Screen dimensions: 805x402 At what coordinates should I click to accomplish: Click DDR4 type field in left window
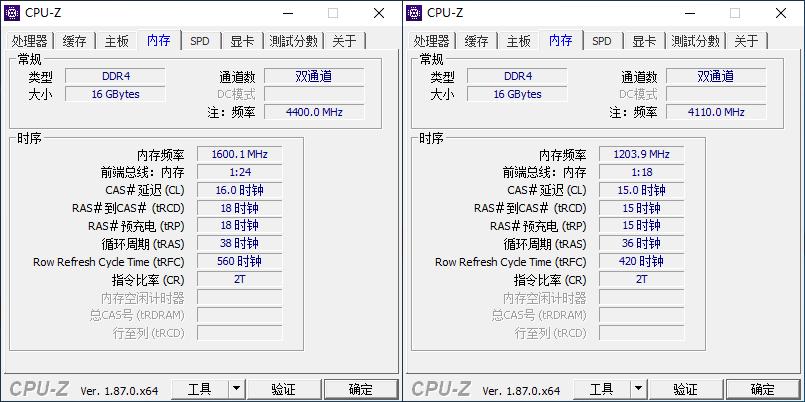pyautogui.click(x=116, y=76)
